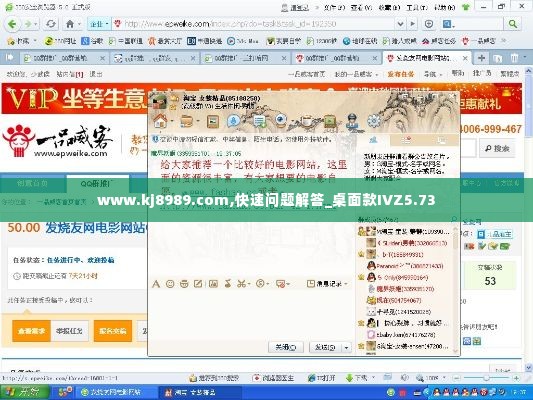Click the 关闭 close button in chat window
The width and height of the screenshot is (533, 400).
(x=286, y=347)
